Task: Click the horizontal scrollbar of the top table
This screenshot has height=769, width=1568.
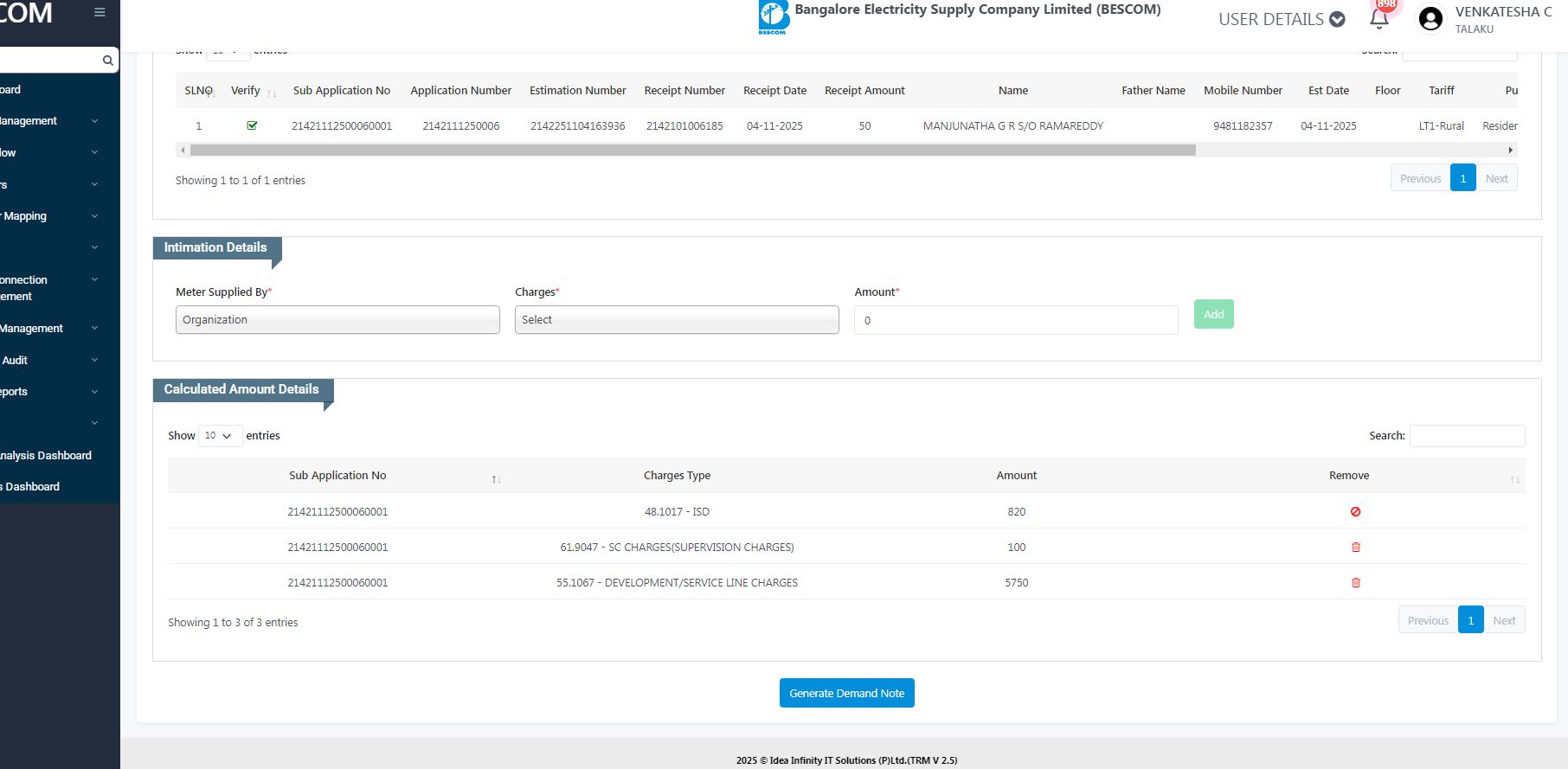Action: tap(692, 151)
